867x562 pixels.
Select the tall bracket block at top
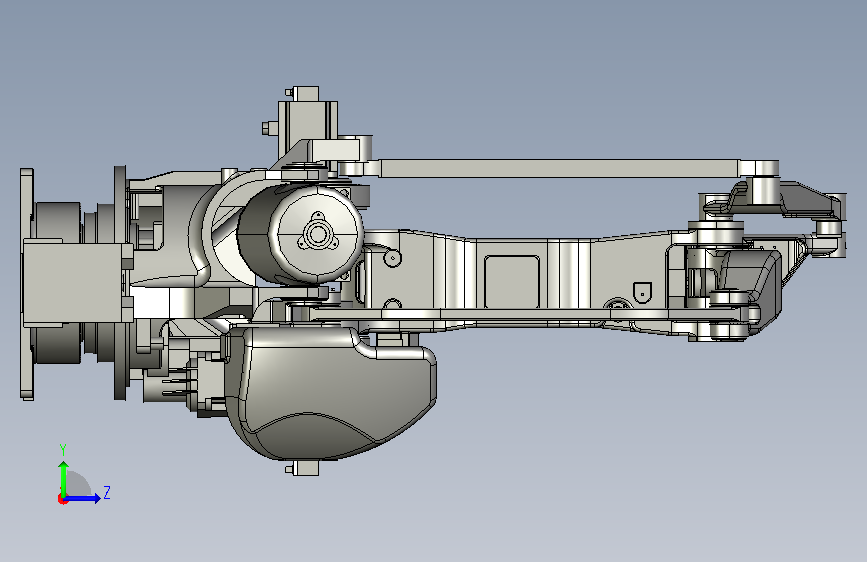click(307, 123)
